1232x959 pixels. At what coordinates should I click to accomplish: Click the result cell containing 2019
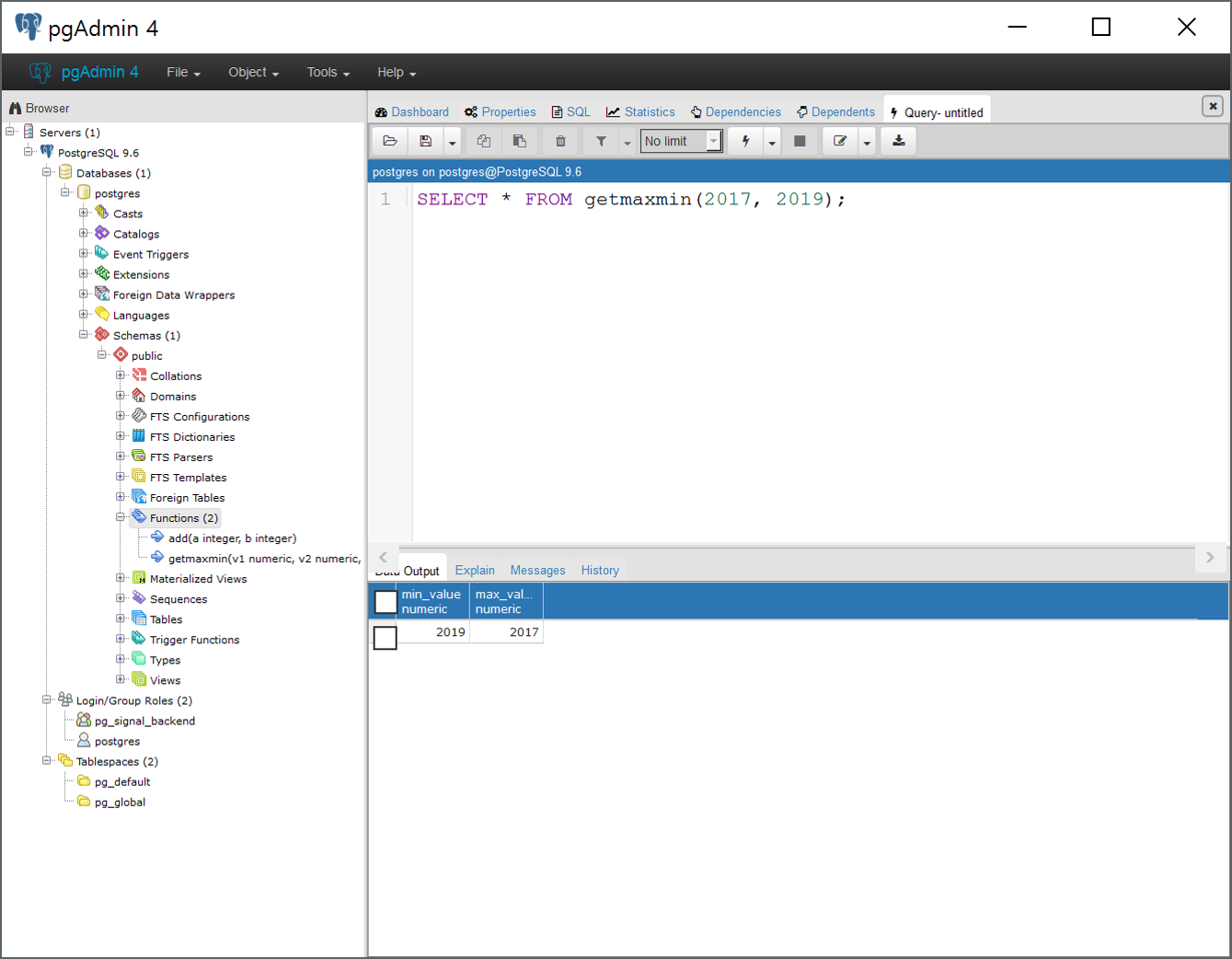click(433, 632)
